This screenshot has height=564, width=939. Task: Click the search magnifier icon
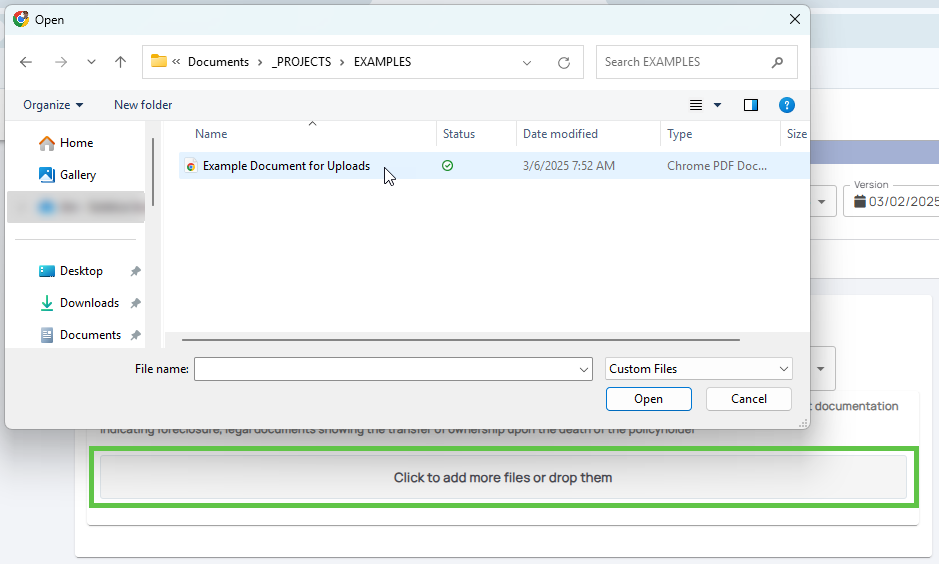(x=777, y=62)
